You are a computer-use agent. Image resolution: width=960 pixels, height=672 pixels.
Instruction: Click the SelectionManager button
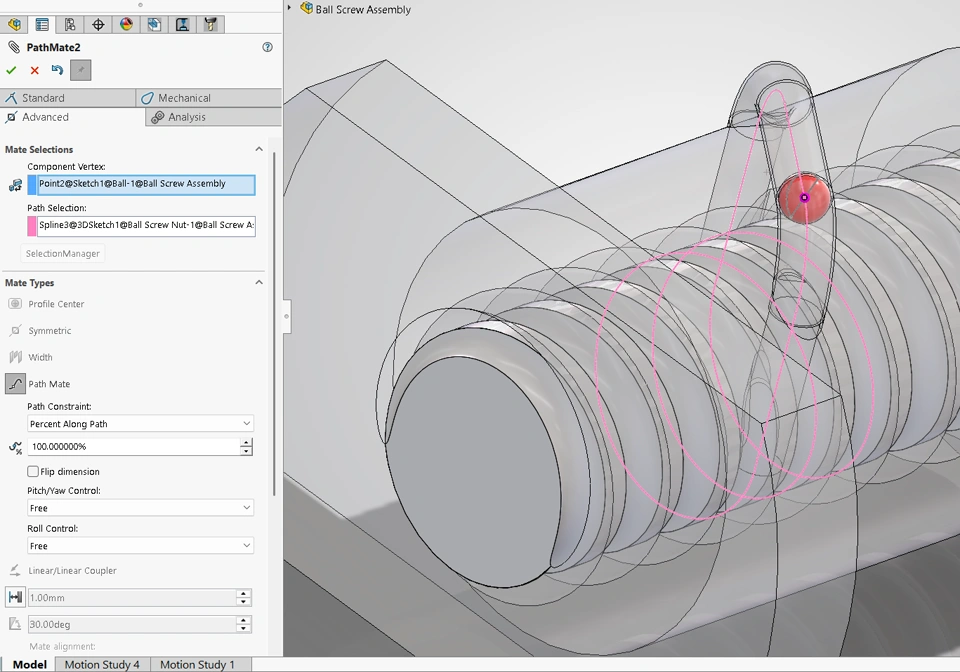[63, 254]
